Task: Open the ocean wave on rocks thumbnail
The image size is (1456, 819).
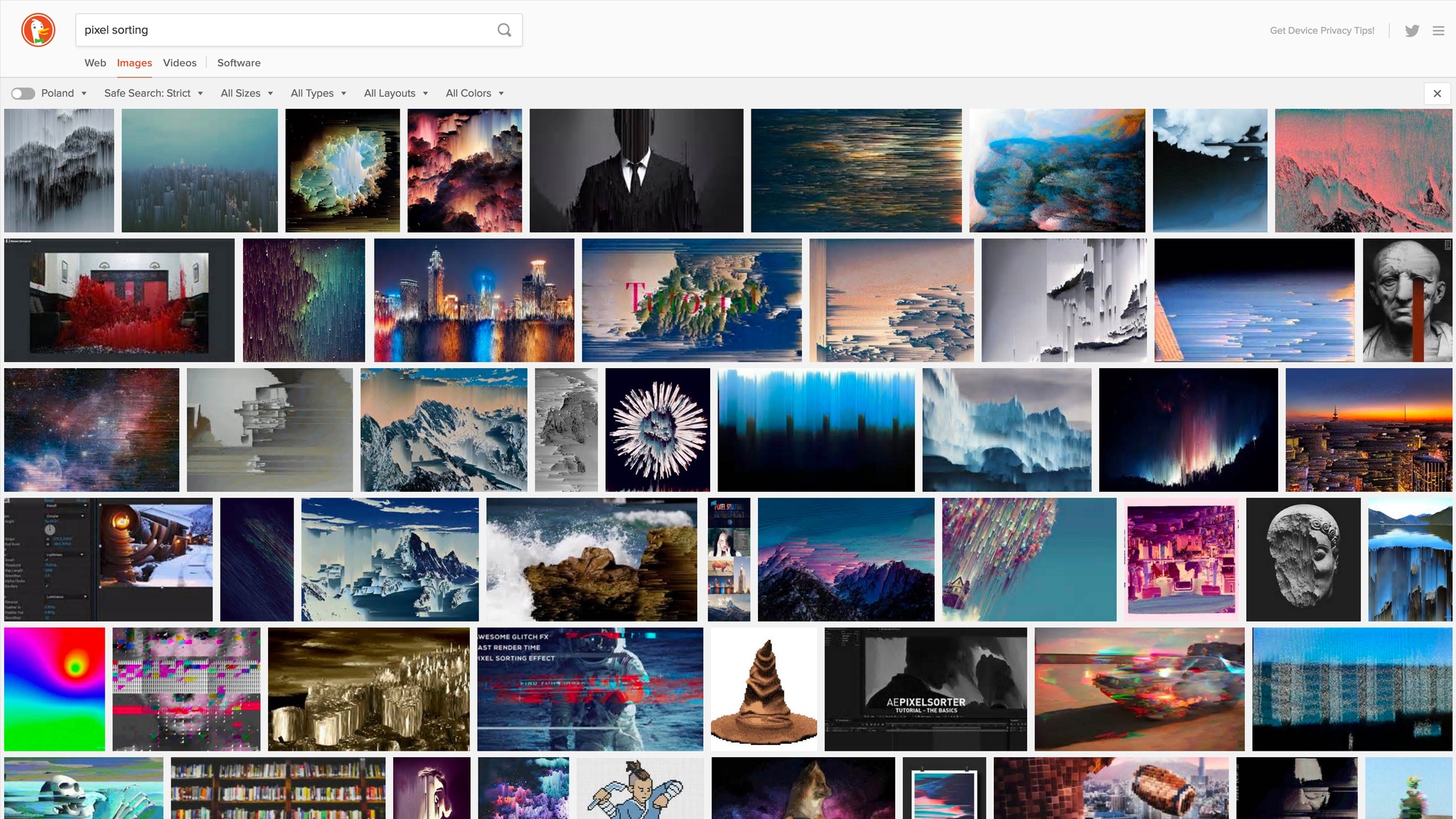Action: [x=591, y=560]
